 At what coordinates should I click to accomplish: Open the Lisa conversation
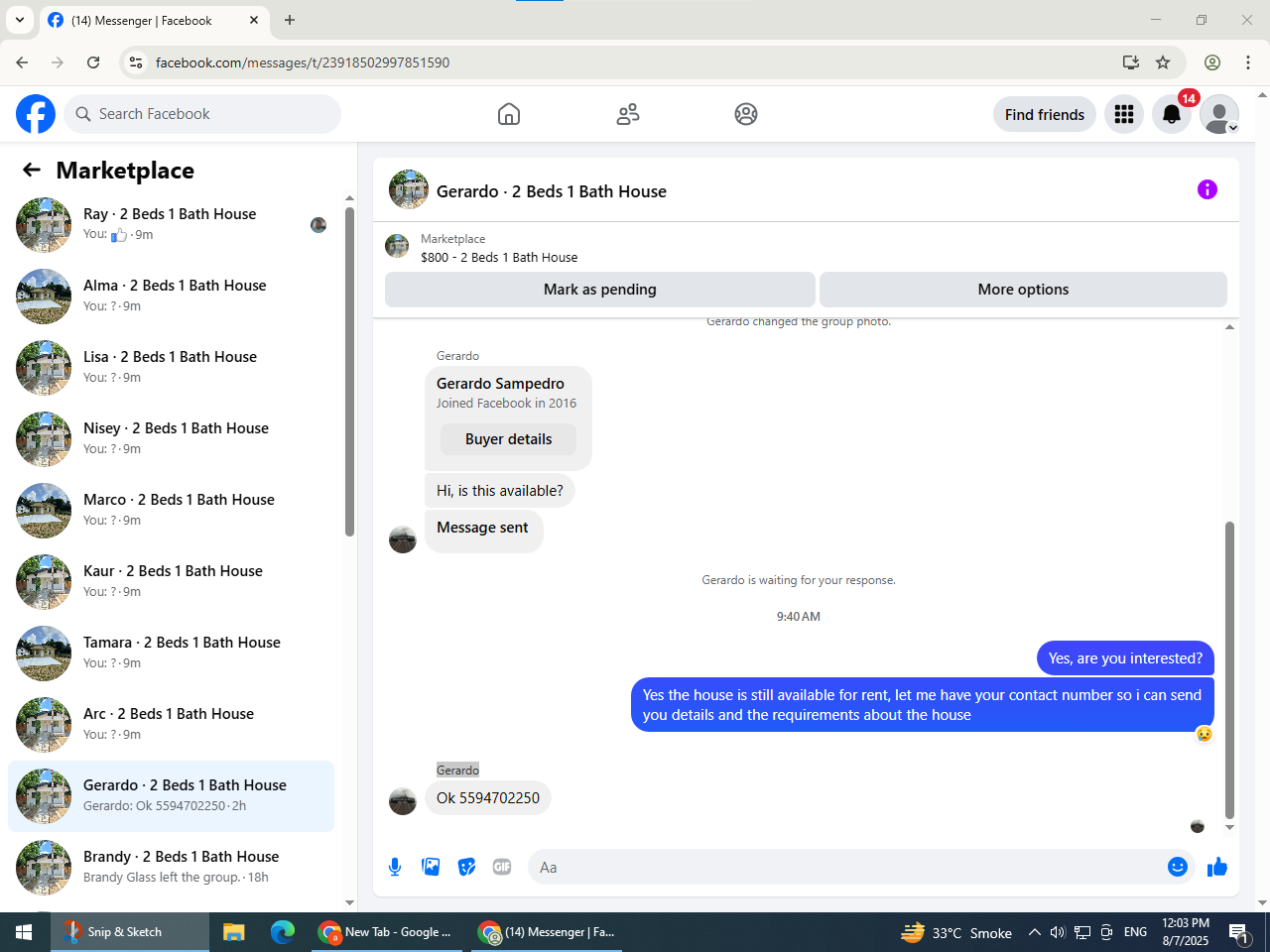coord(171,368)
